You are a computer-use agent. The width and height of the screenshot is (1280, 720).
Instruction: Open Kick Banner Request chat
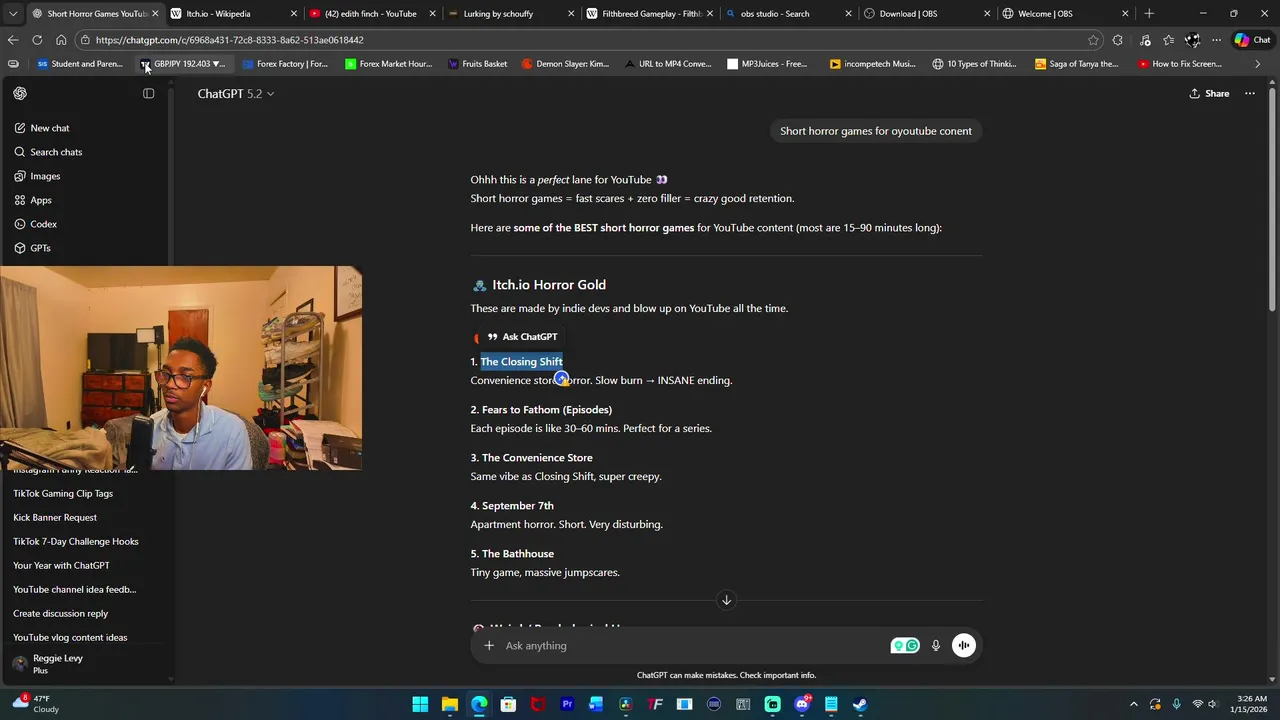click(55, 517)
